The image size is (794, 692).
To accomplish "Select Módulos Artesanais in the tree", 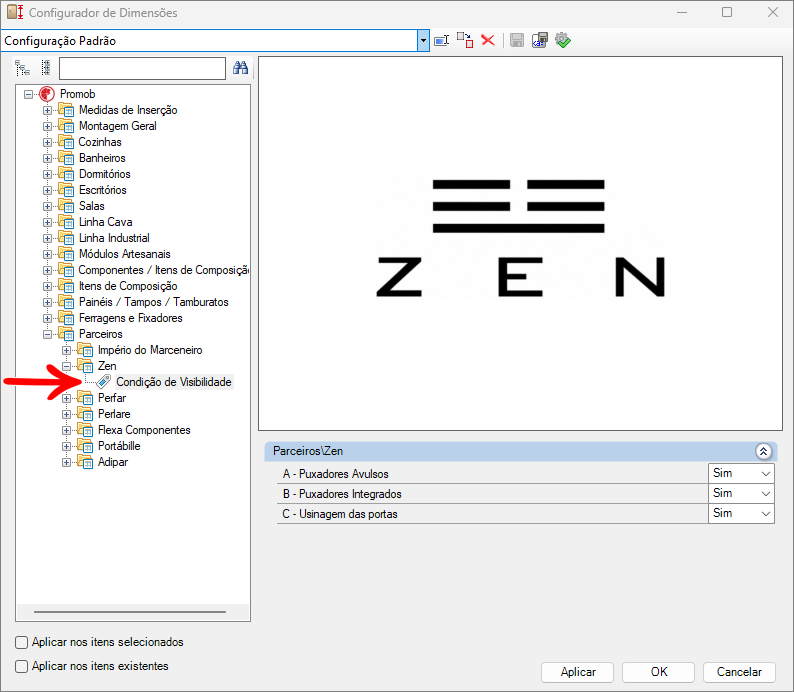I will click(125, 254).
